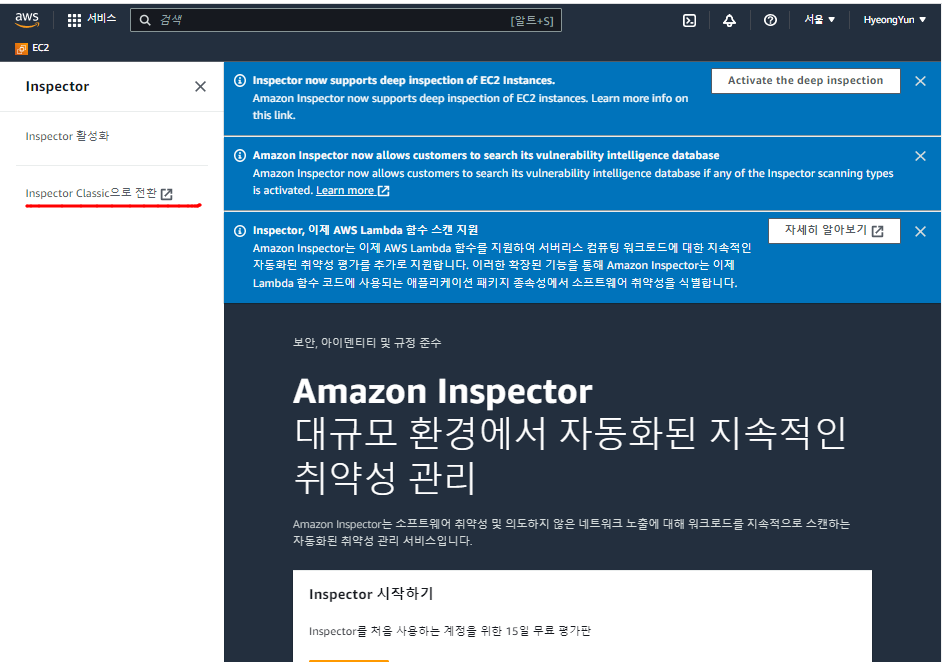Click the EC2 favorites shortcut
Image resolution: width=942 pixels, height=662 pixels.
pos(32,48)
